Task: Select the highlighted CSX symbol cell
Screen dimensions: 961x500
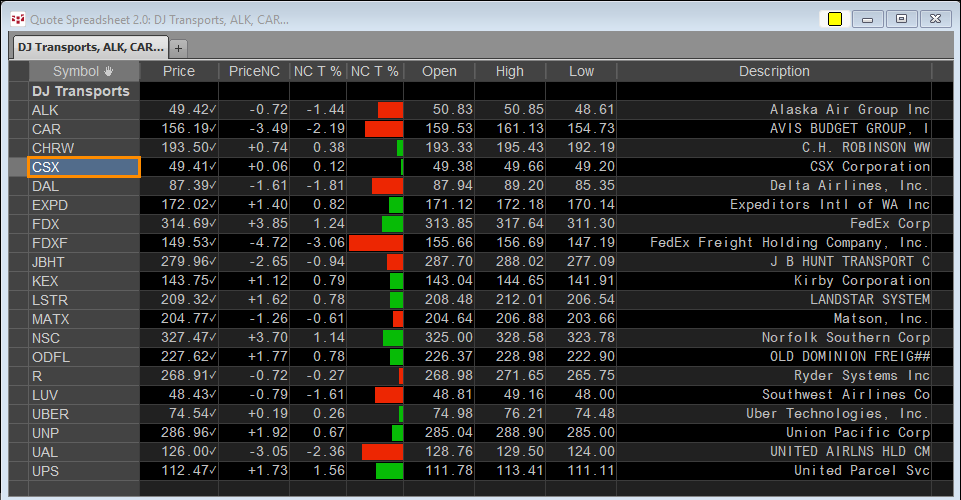Action: point(84,167)
